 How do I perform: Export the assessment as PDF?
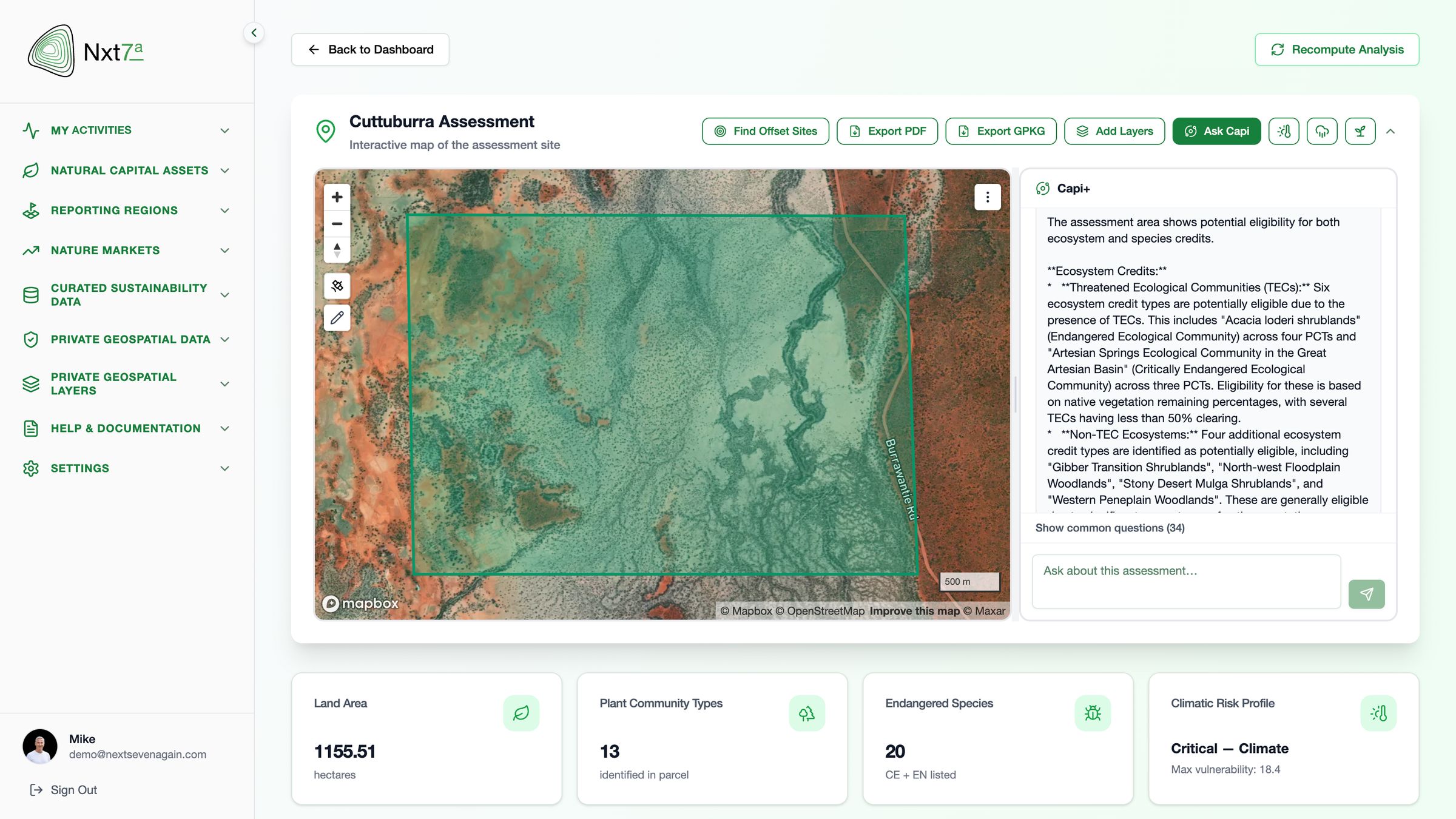tap(887, 131)
